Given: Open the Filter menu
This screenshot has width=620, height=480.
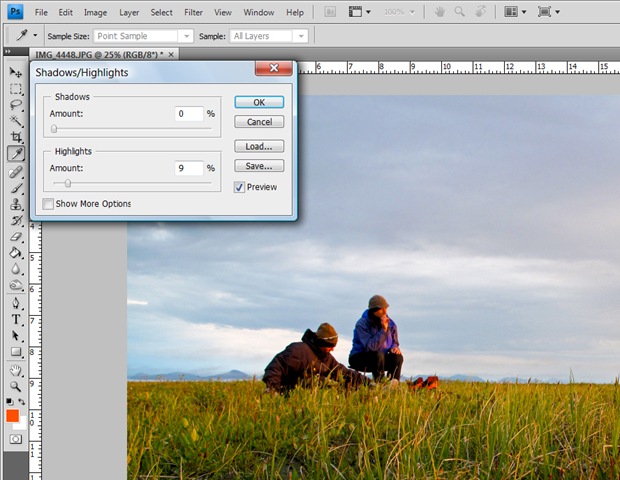Looking at the screenshot, I should click(x=193, y=13).
